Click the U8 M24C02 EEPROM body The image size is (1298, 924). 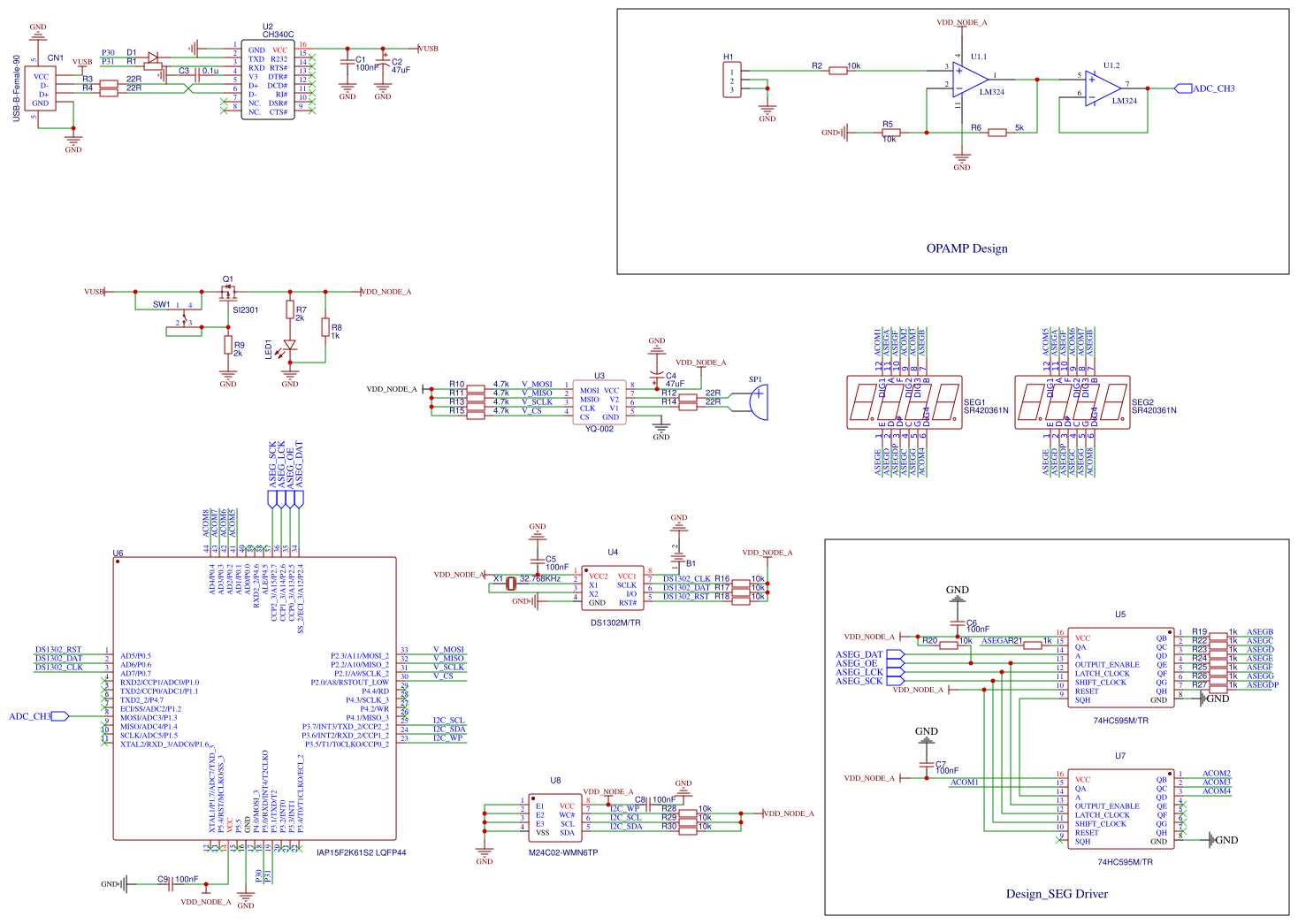click(555, 818)
